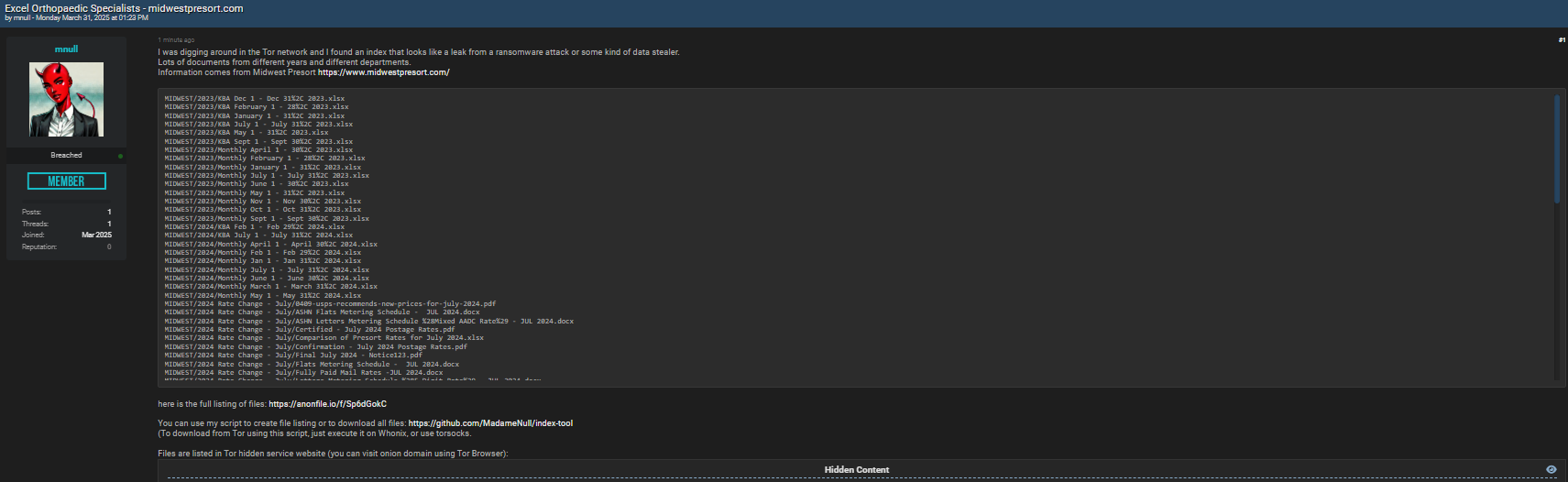
Task: Click the green online status dot
Action: coord(120,156)
